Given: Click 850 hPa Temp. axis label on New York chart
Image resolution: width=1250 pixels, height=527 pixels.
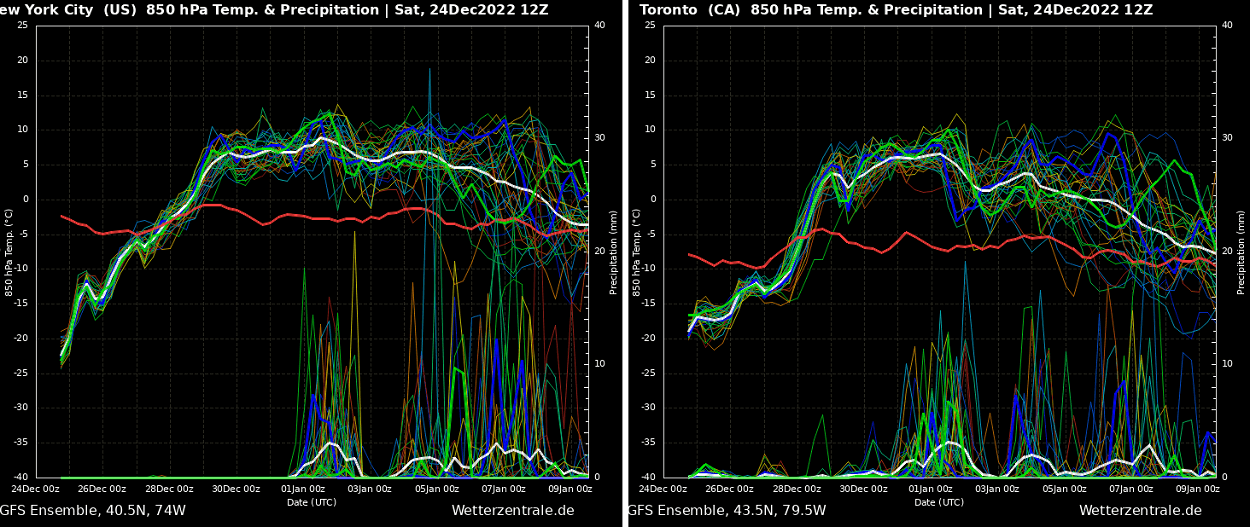Looking at the screenshot, I should click(x=9, y=252).
